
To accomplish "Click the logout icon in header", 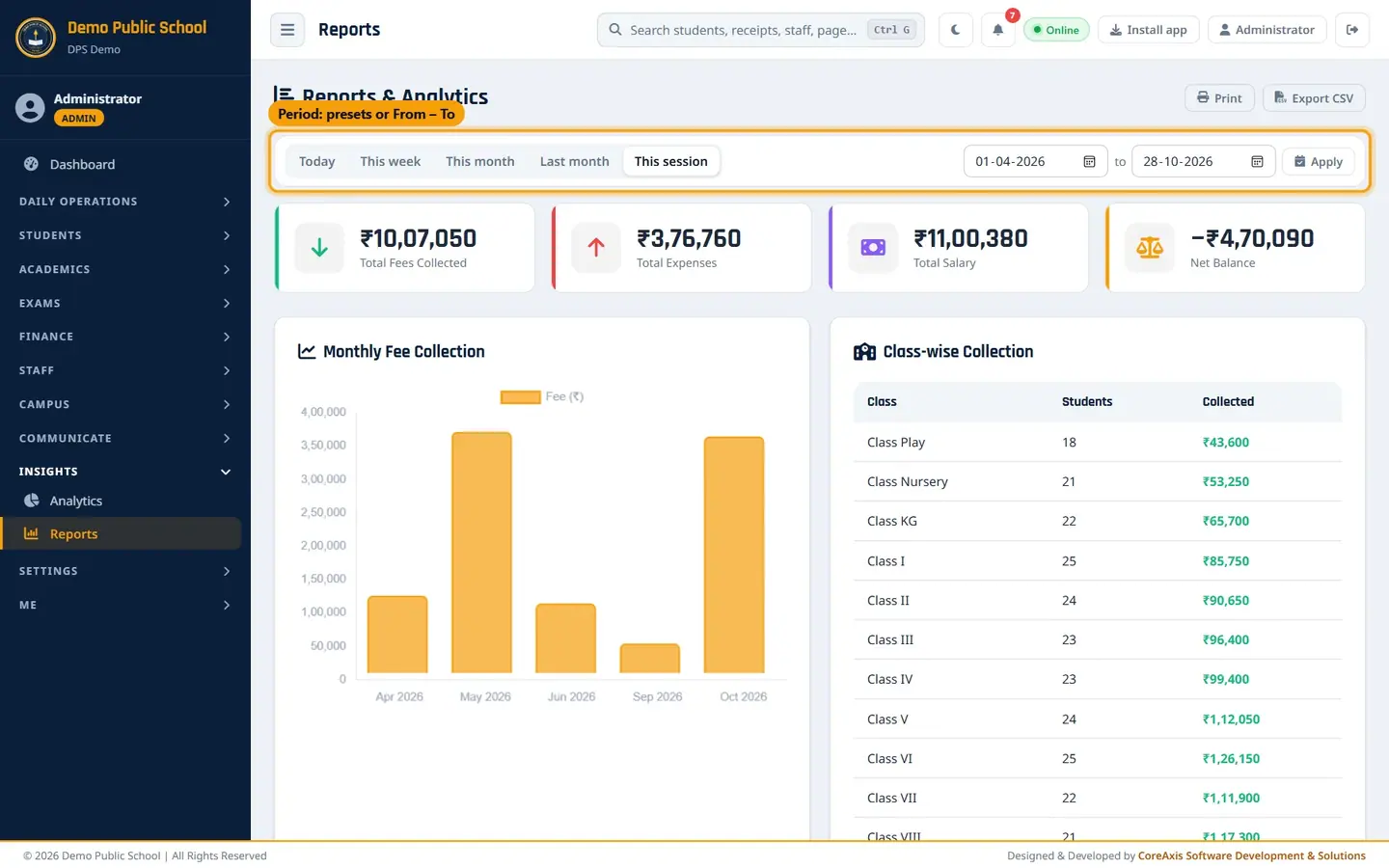I will (1352, 30).
